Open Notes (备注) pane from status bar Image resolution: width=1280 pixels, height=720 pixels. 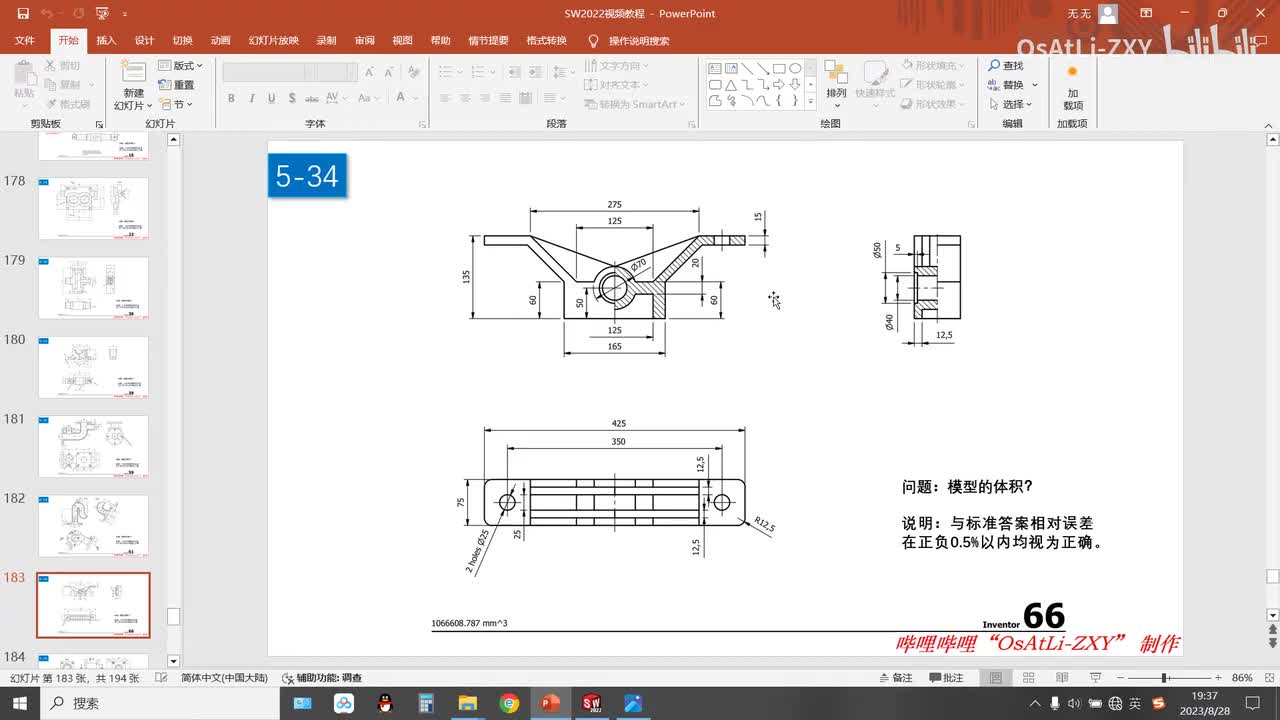pyautogui.click(x=896, y=677)
